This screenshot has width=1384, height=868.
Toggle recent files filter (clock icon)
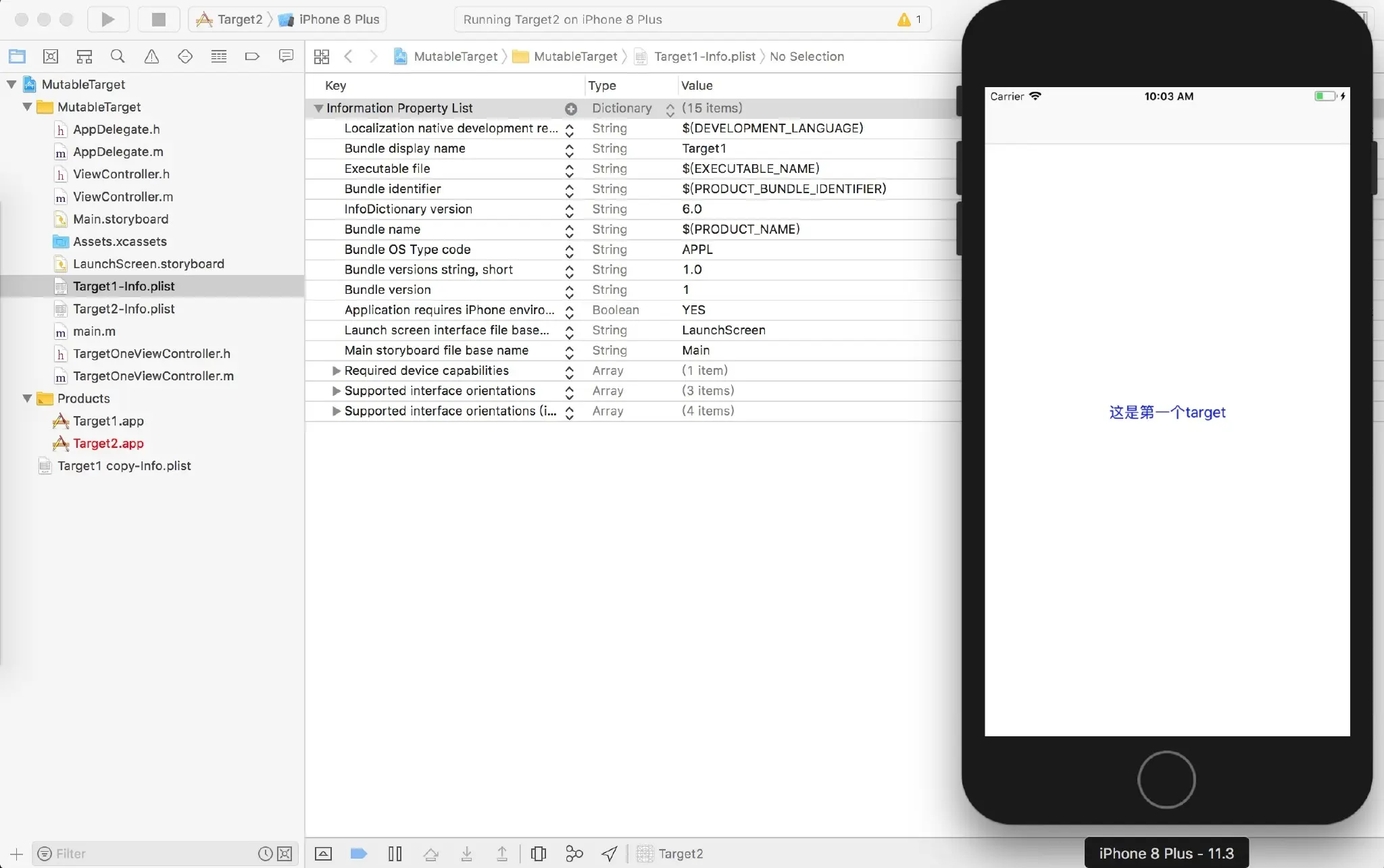pos(265,854)
